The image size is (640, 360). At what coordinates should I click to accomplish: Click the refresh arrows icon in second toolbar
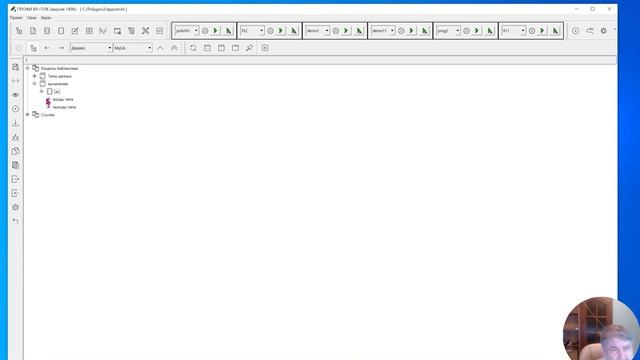click(193, 48)
